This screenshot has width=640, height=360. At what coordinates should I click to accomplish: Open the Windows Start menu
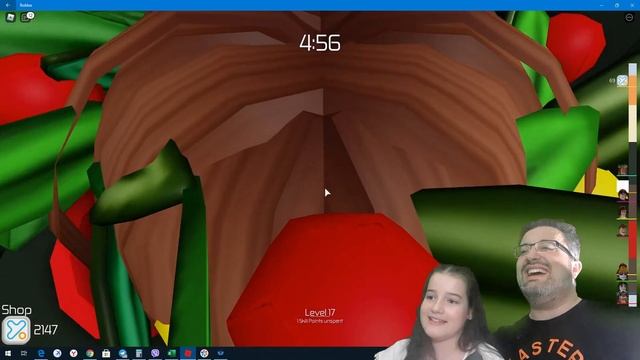coord(8,353)
